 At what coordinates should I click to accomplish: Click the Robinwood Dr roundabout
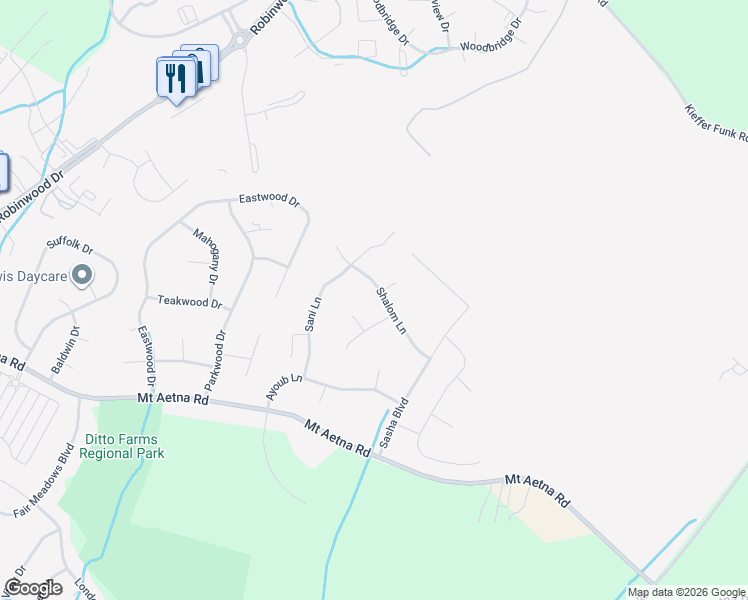pos(242,38)
